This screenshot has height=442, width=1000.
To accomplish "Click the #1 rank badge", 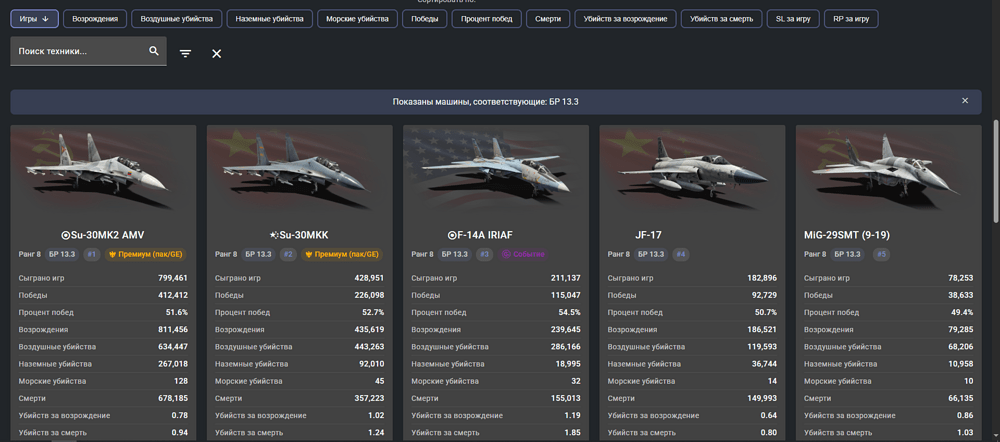I will pos(92,254).
